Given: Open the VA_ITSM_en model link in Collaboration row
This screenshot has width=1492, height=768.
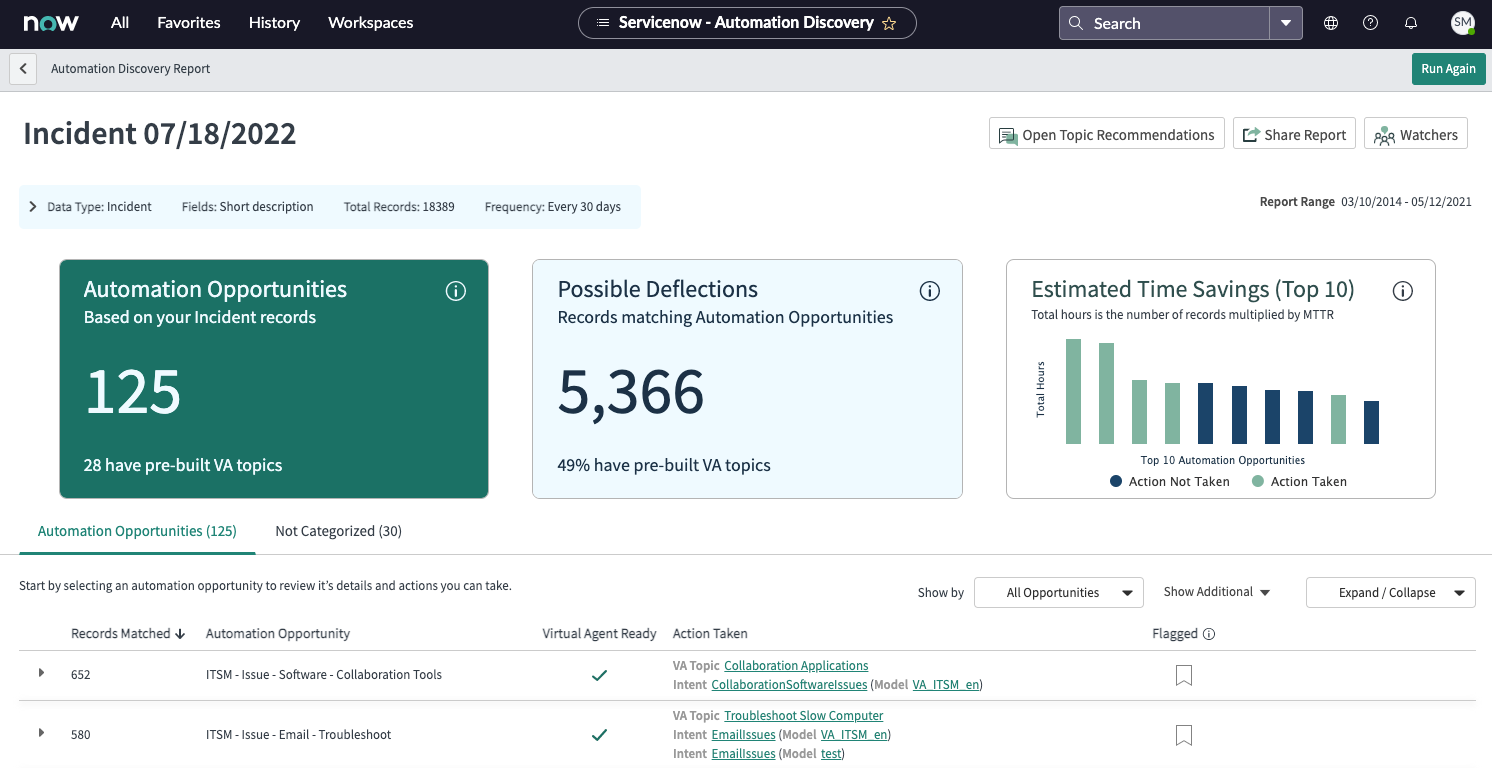Looking at the screenshot, I should [947, 685].
